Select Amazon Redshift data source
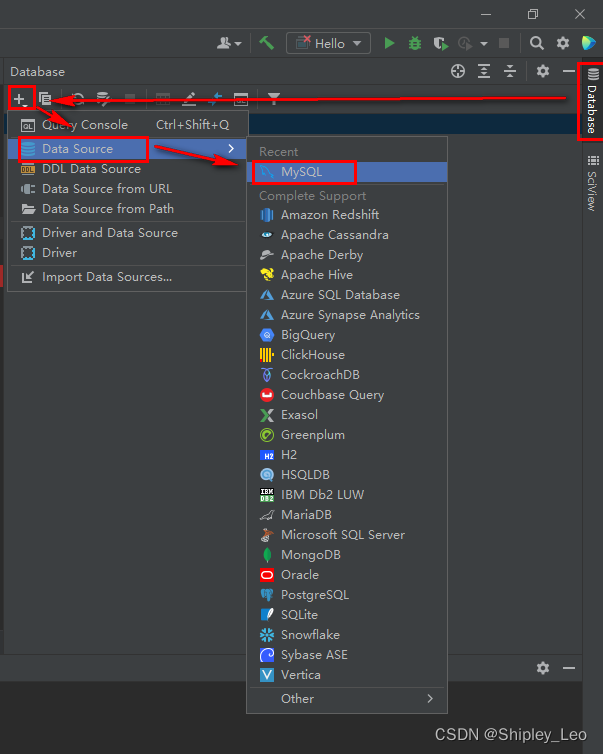 click(x=347, y=214)
